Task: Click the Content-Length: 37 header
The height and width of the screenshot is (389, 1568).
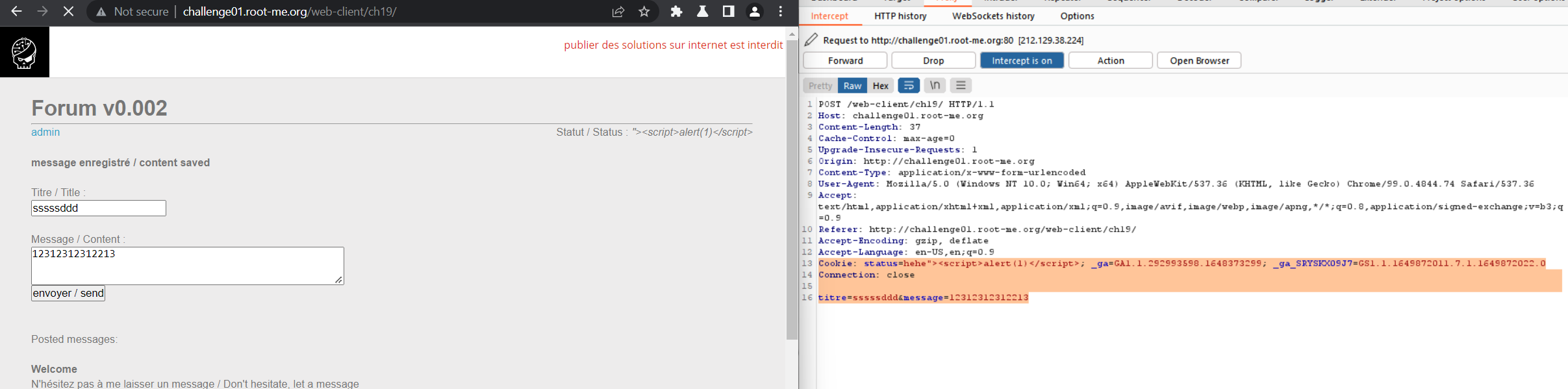Action: click(870, 127)
